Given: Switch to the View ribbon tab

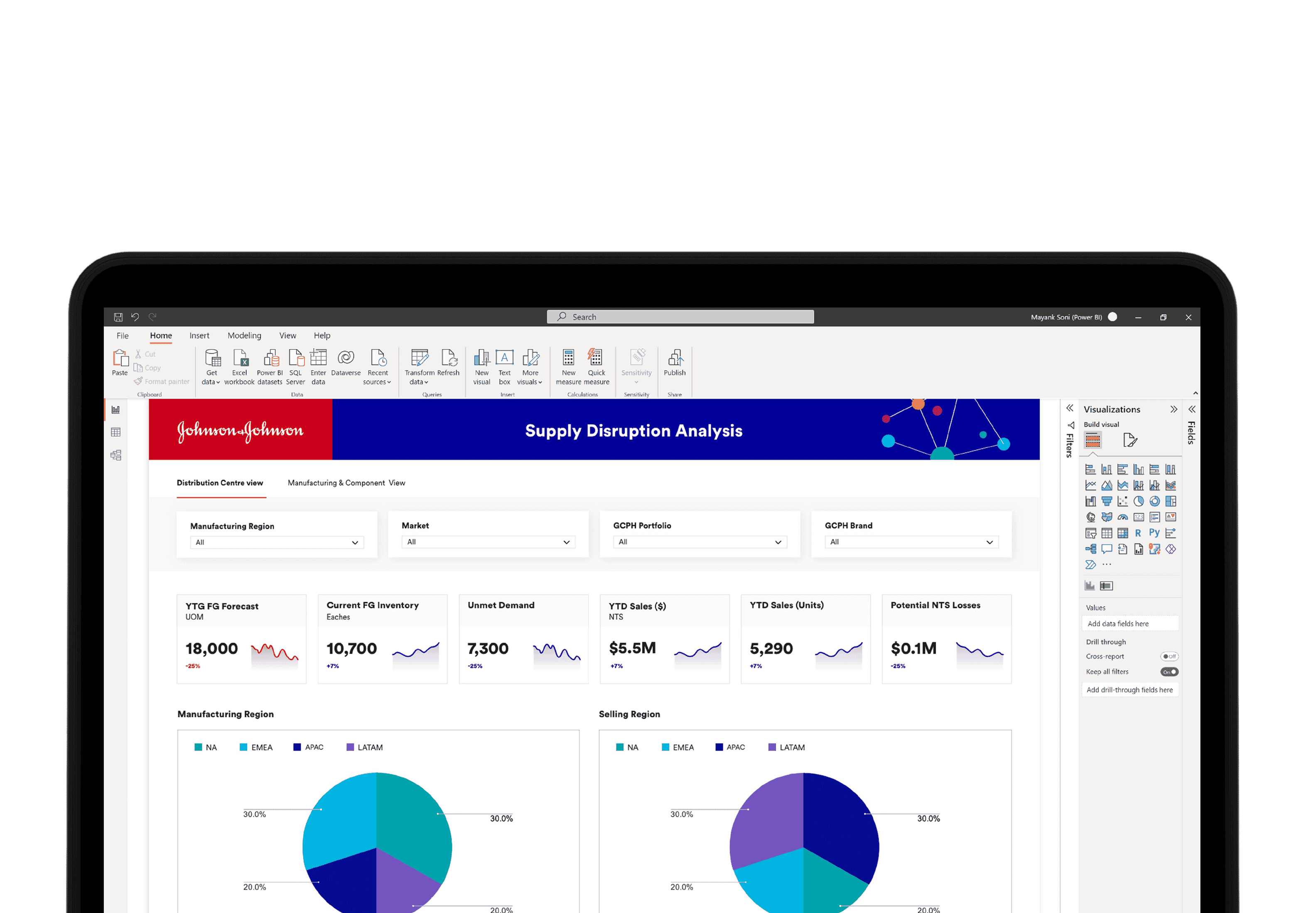Looking at the screenshot, I should pyautogui.click(x=287, y=336).
